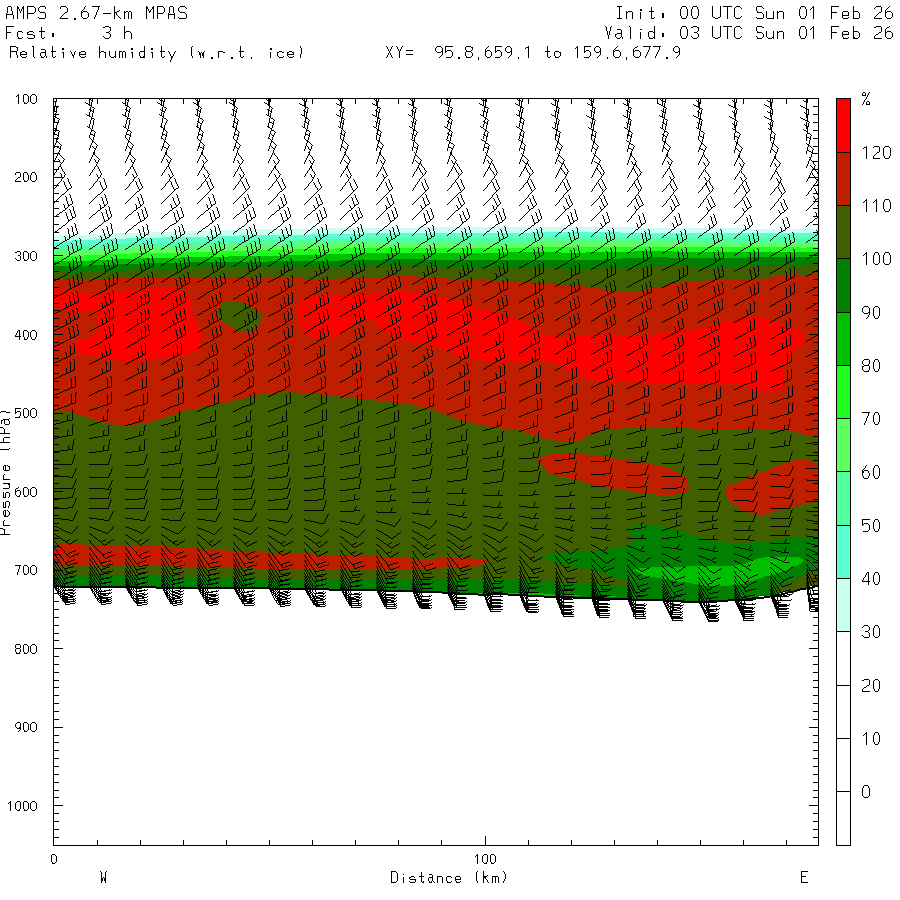This screenshot has height=900, width=900.
Task: Click the pressure axis label '800'
Action: [26, 649]
